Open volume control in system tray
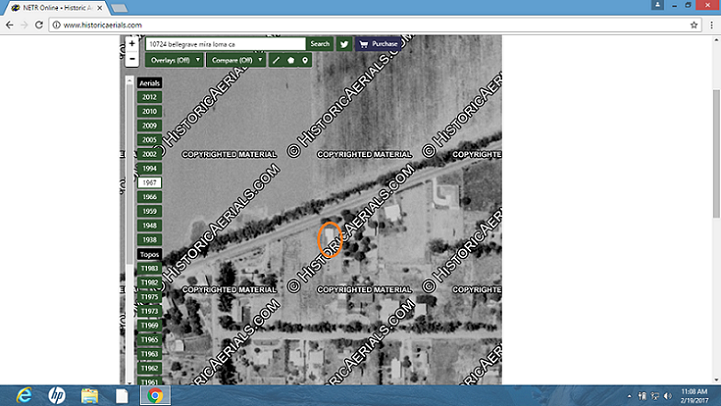This screenshot has width=721, height=406. click(668, 395)
